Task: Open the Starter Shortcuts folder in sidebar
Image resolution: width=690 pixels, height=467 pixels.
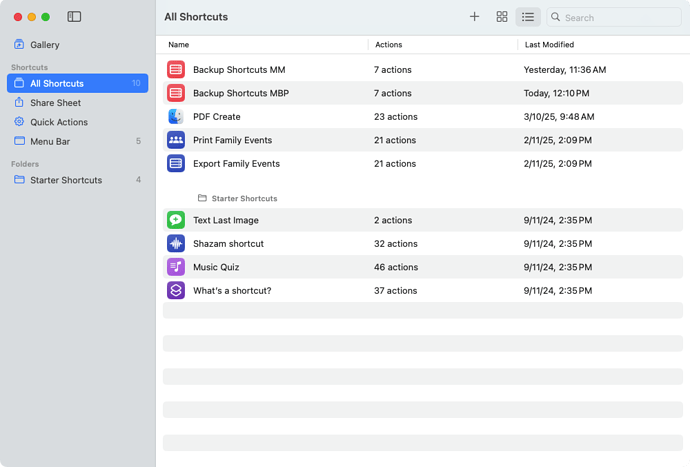Action: (x=65, y=180)
